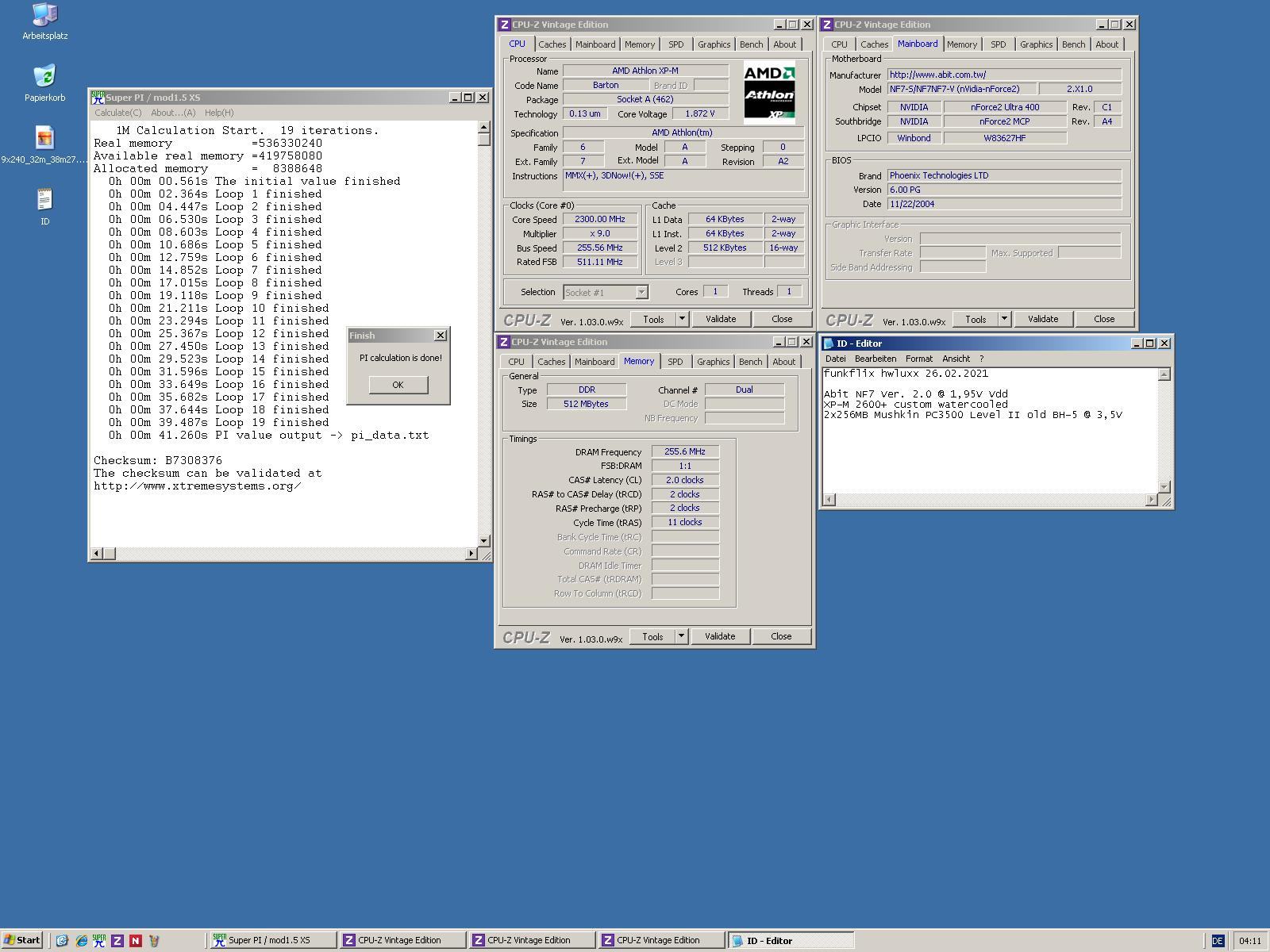The image size is (1270, 952).
Task: Click ID - Editor title bar notepad icon
Action: (829, 344)
